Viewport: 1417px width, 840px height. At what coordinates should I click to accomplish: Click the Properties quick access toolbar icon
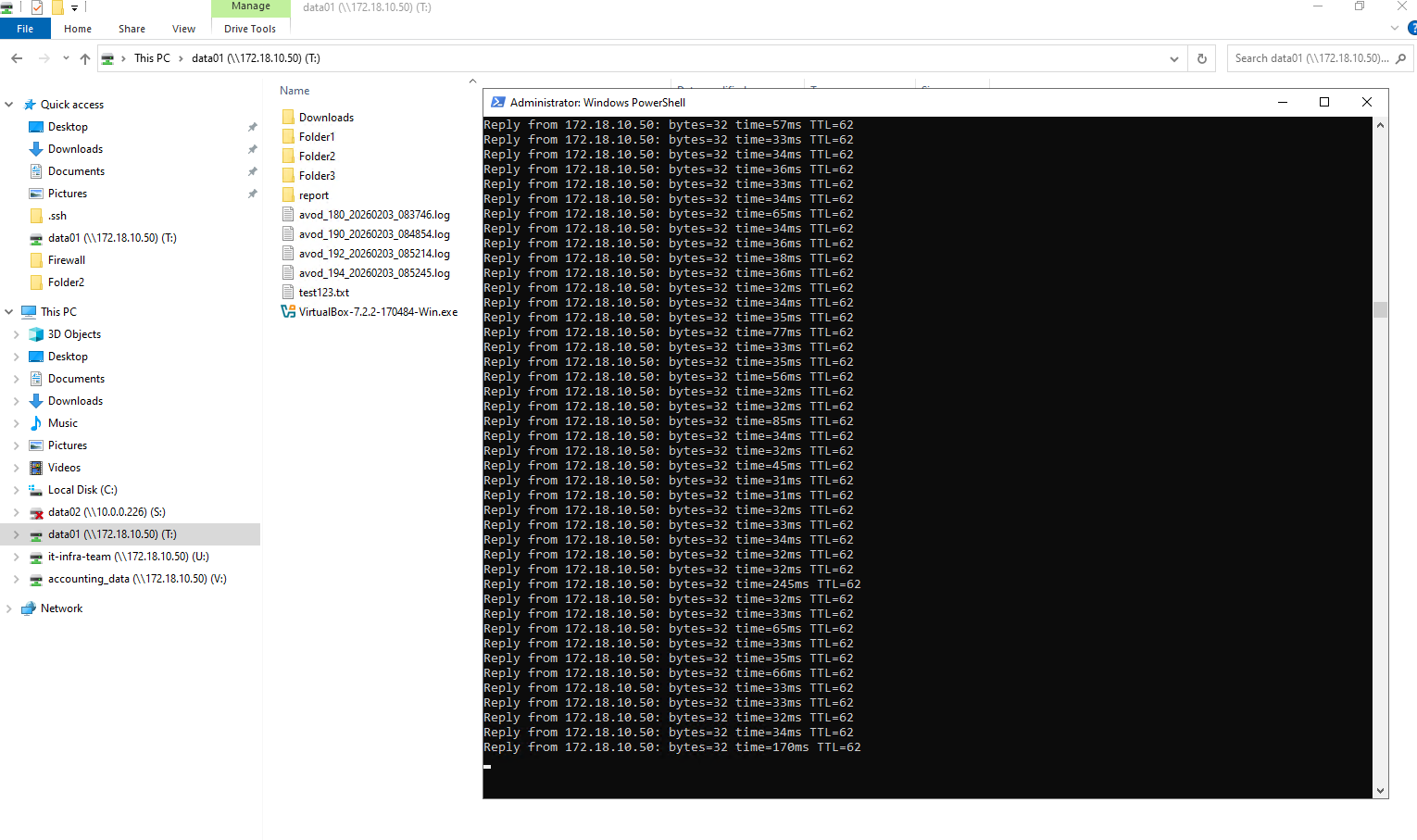point(37,7)
